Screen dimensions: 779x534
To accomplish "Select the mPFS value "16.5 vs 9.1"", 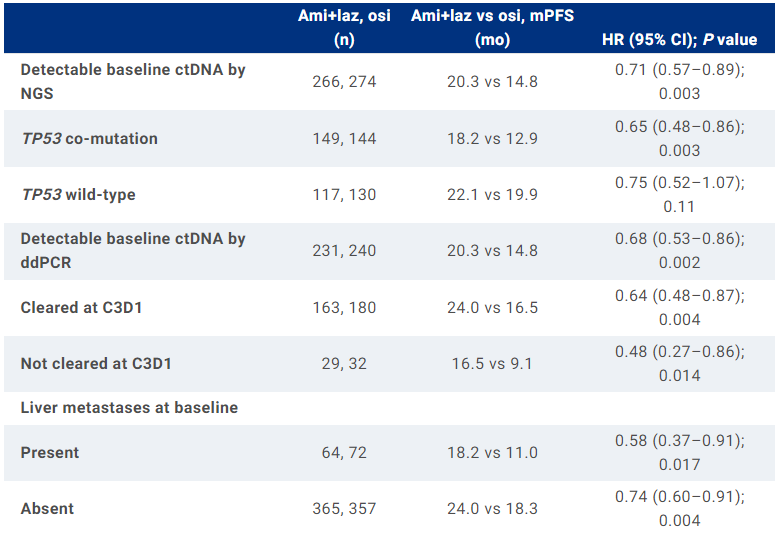I will tap(492, 364).
